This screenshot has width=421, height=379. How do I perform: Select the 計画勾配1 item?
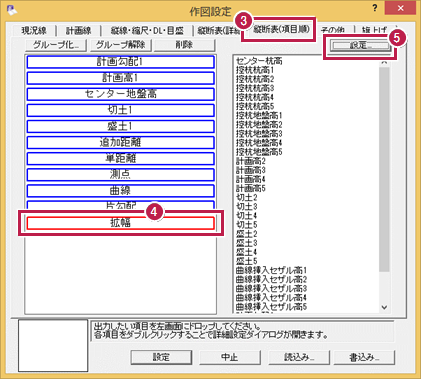click(x=120, y=62)
